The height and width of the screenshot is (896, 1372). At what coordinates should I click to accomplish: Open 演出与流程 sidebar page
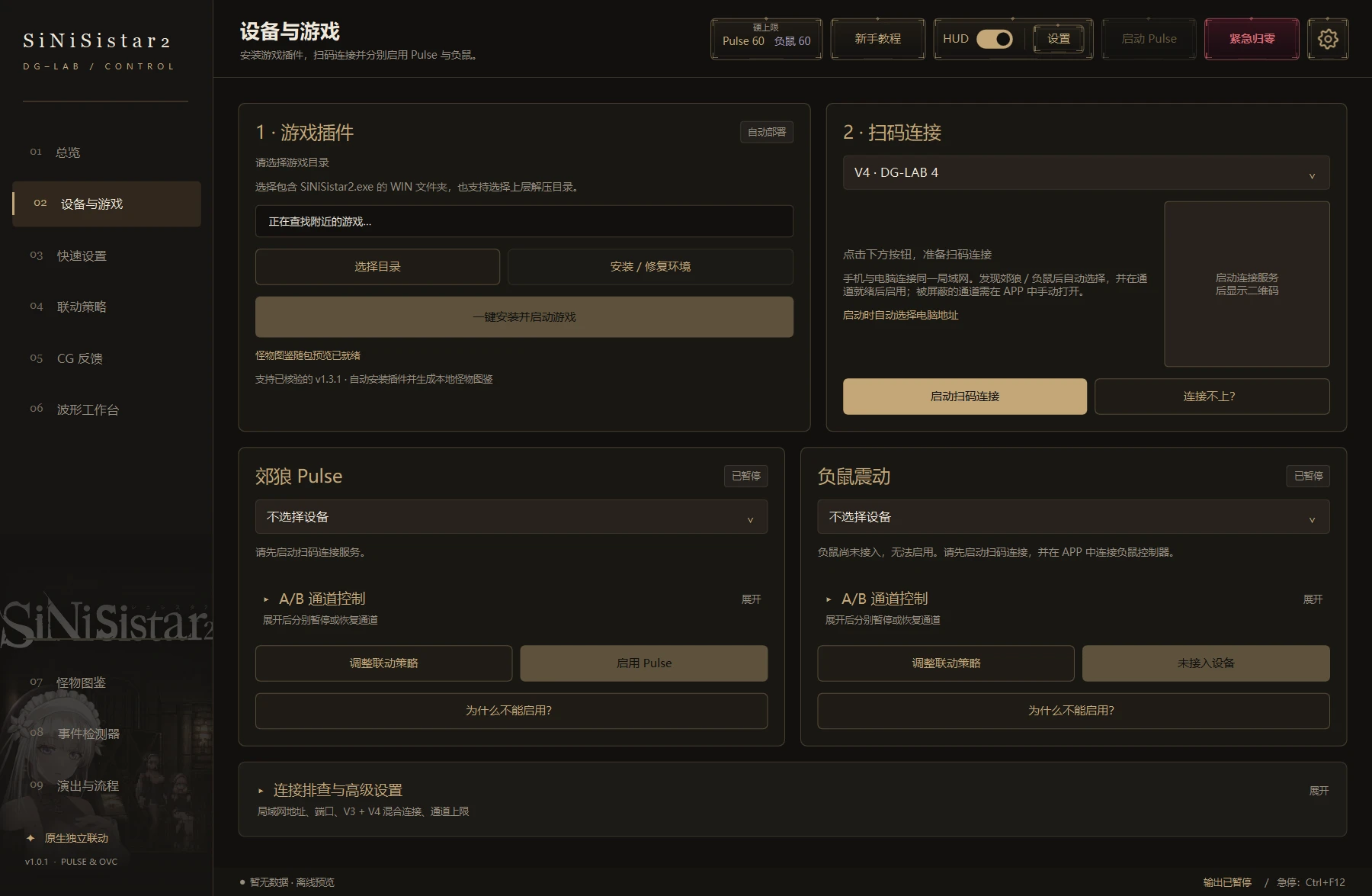pos(107,785)
